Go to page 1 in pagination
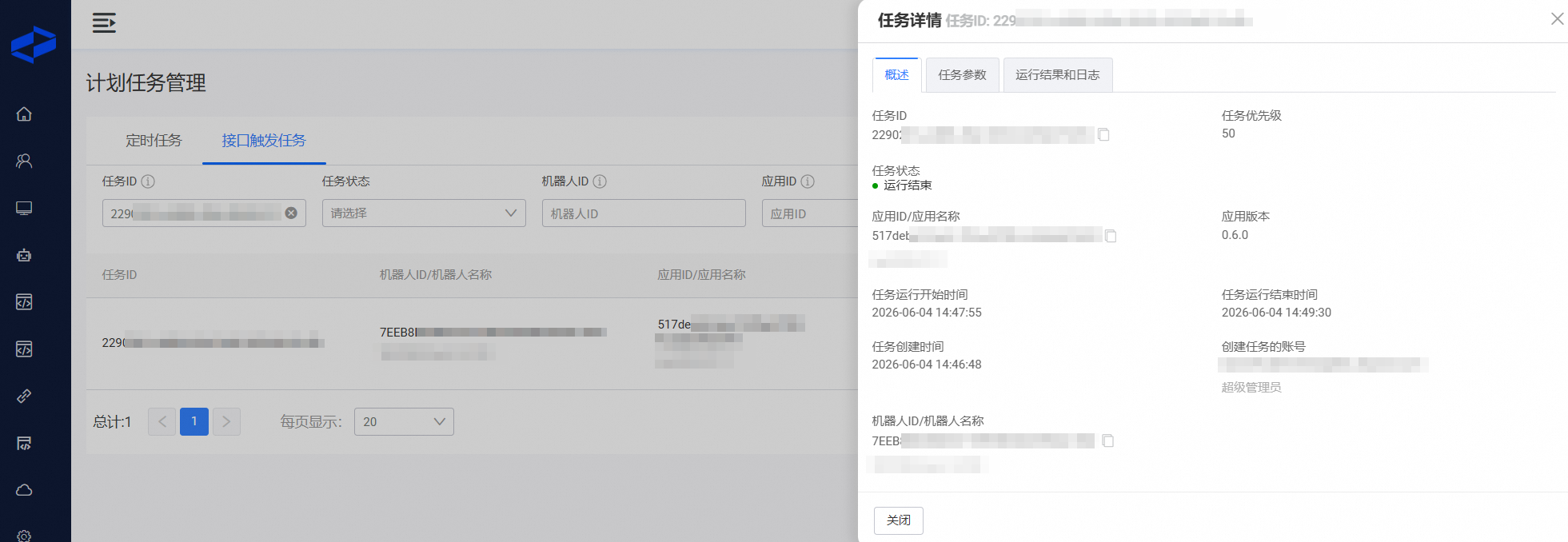The height and width of the screenshot is (542, 1568). pyautogui.click(x=194, y=422)
